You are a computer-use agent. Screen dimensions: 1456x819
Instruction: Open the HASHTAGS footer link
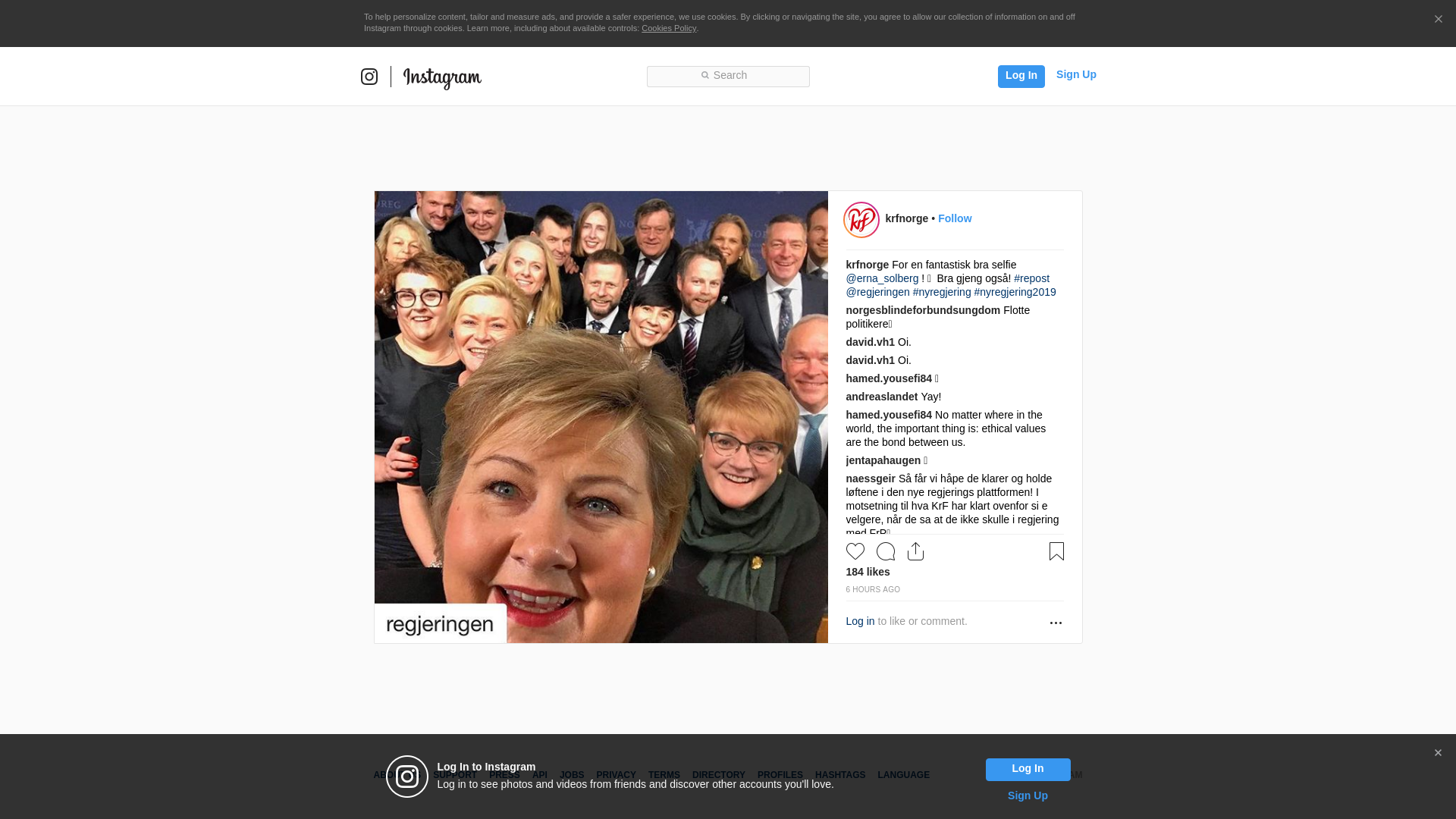tap(839, 775)
